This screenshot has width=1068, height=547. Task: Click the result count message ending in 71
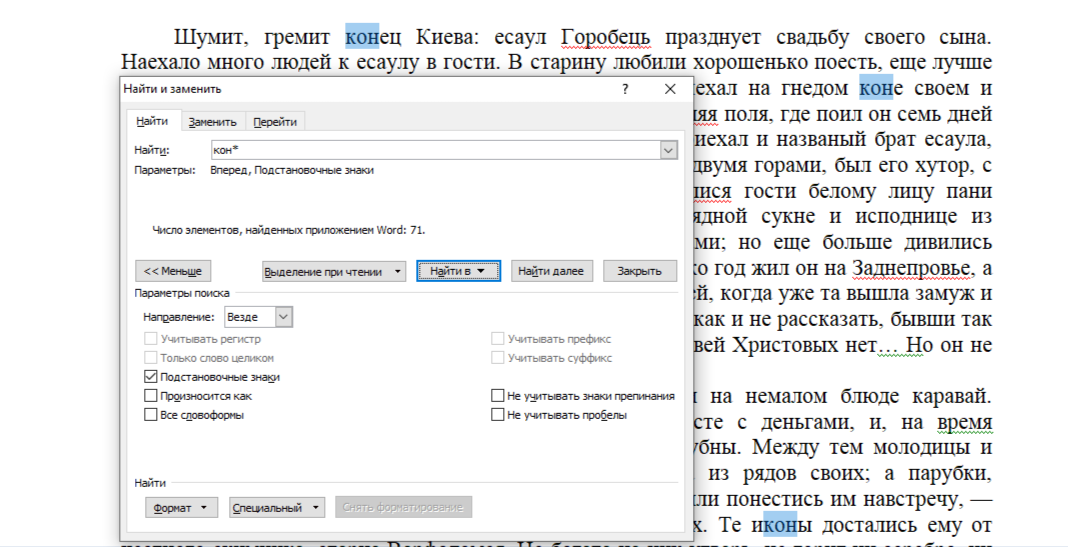pos(289,230)
